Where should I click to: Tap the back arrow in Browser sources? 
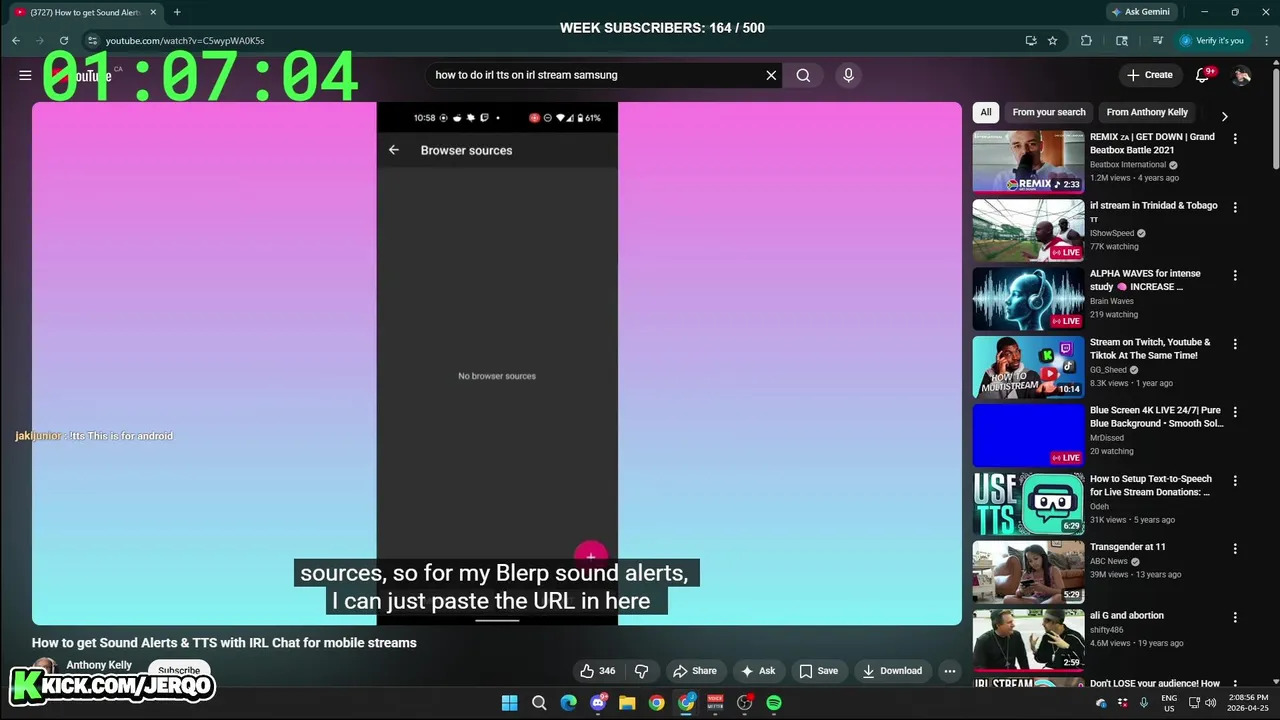coord(394,150)
